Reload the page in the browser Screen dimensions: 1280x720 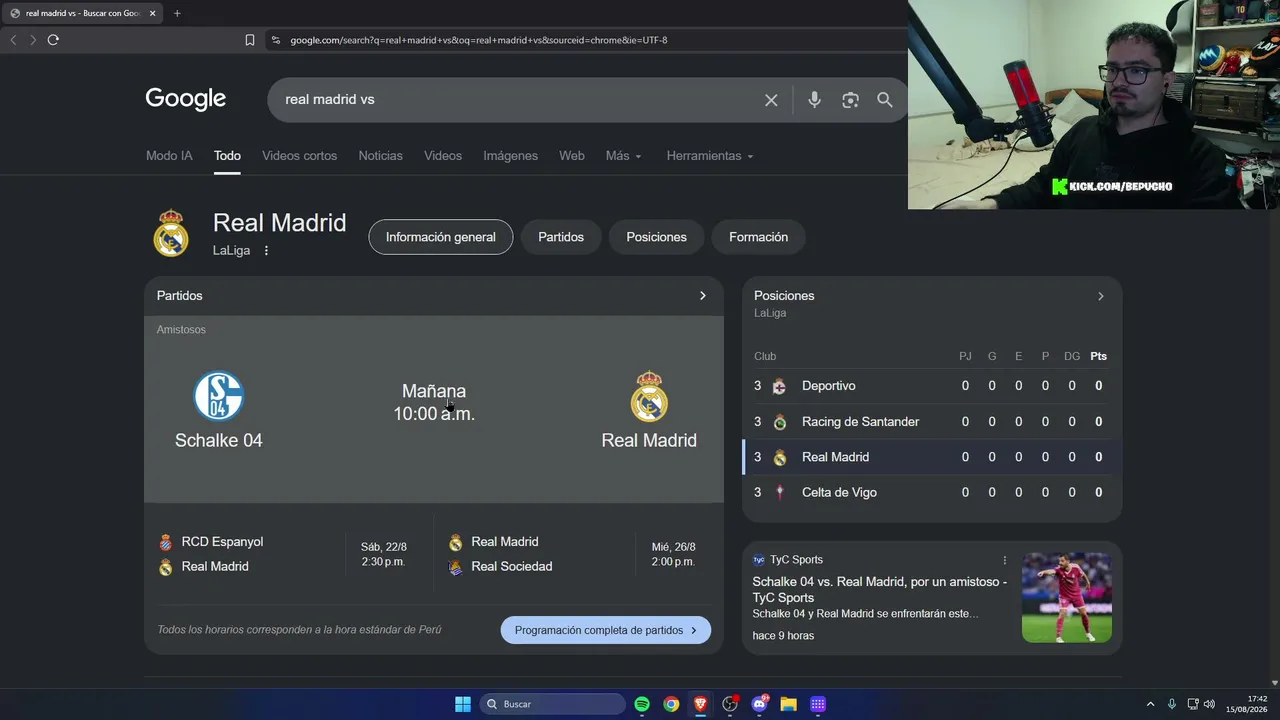[53, 40]
